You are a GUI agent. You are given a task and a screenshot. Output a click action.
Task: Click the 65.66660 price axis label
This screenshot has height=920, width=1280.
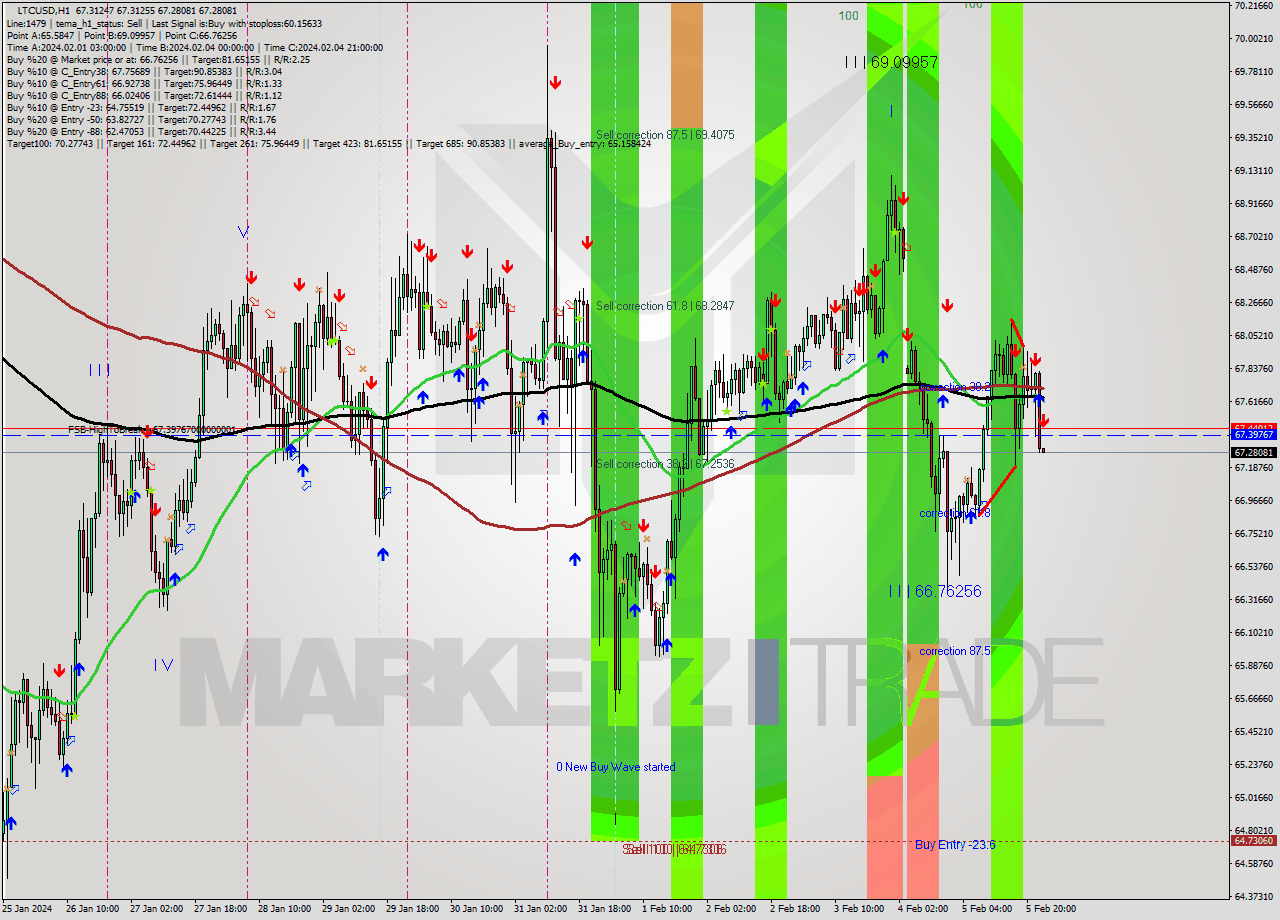pos(1253,699)
